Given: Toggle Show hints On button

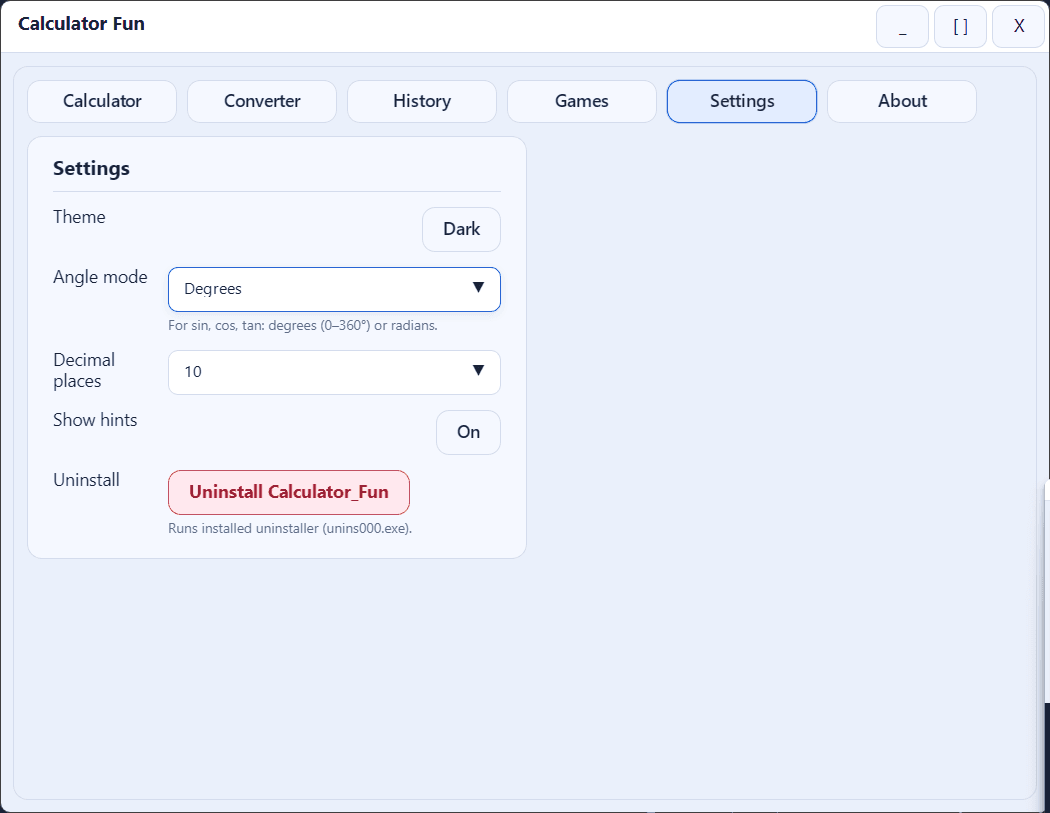Looking at the screenshot, I should [x=468, y=432].
